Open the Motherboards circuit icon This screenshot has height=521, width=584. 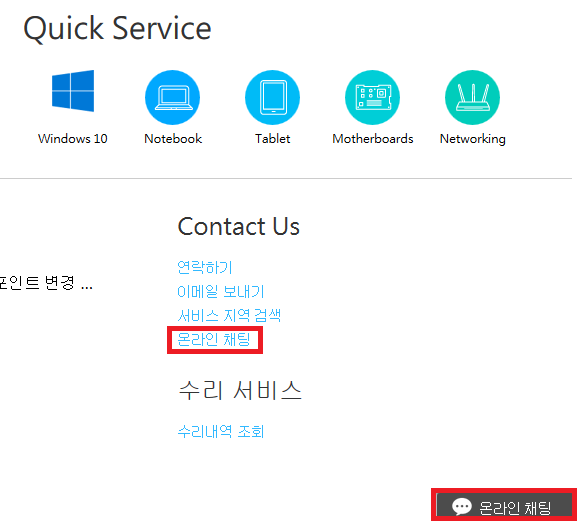click(x=372, y=98)
